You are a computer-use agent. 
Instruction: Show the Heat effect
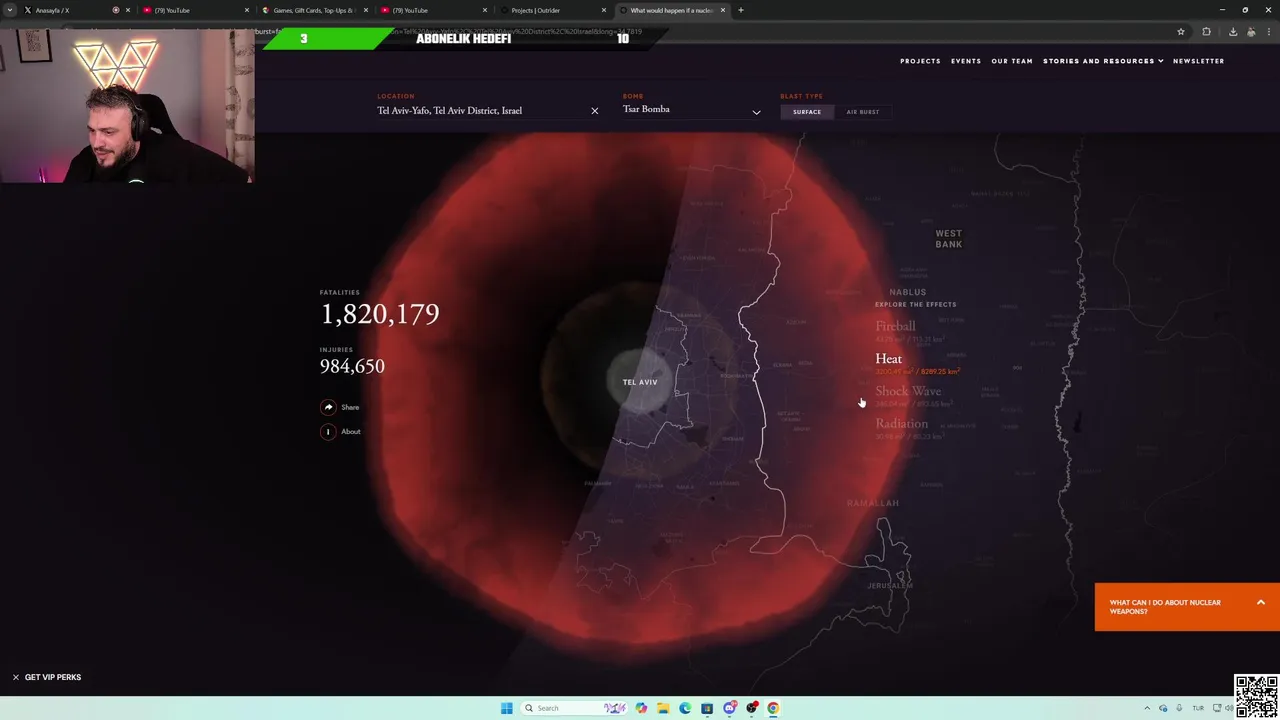[x=888, y=358]
